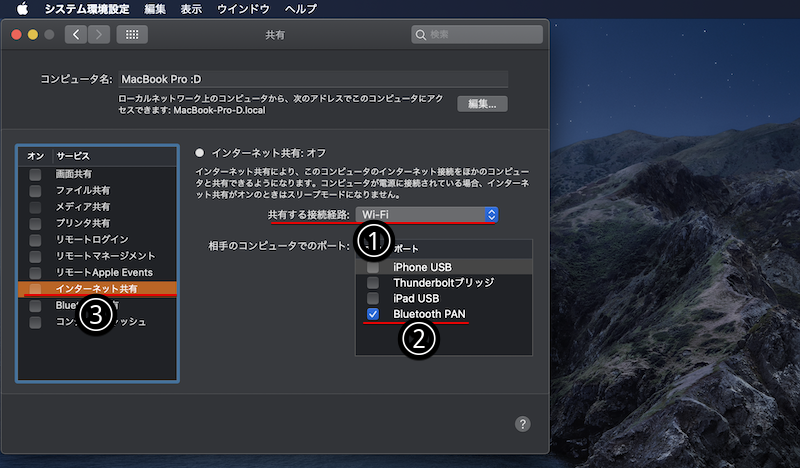
Task: Toggle the ファイル共有 service checkbox
Action: pyautogui.click(x=36, y=190)
